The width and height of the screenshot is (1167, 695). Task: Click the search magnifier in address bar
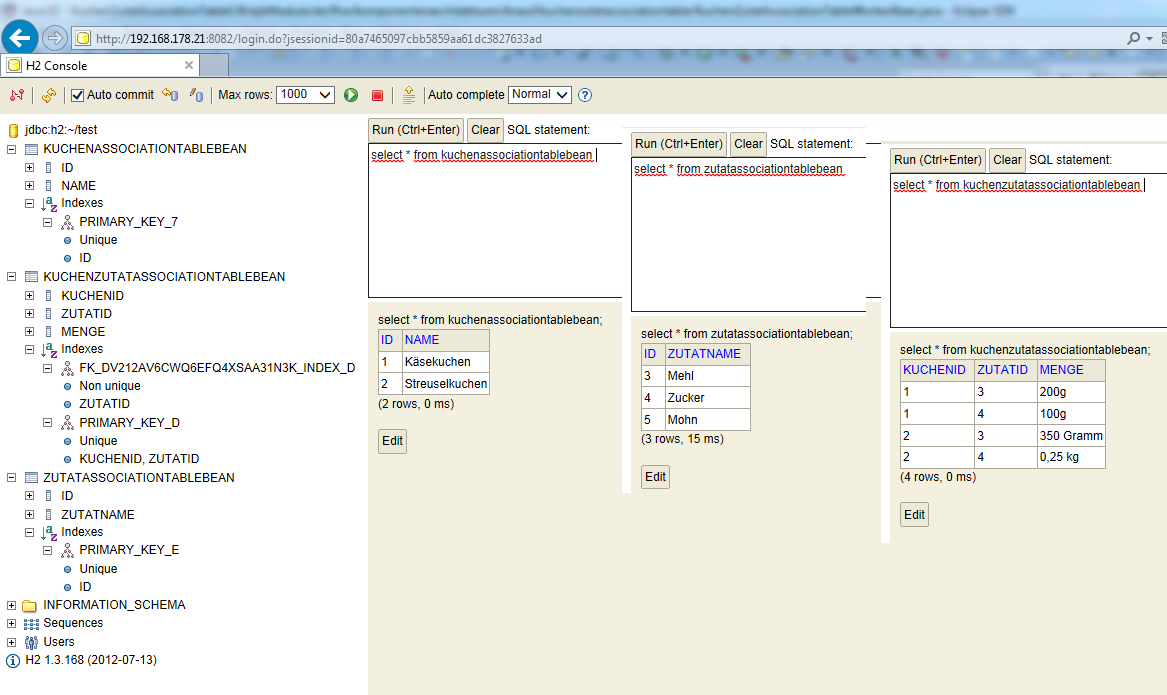[x=1134, y=38]
